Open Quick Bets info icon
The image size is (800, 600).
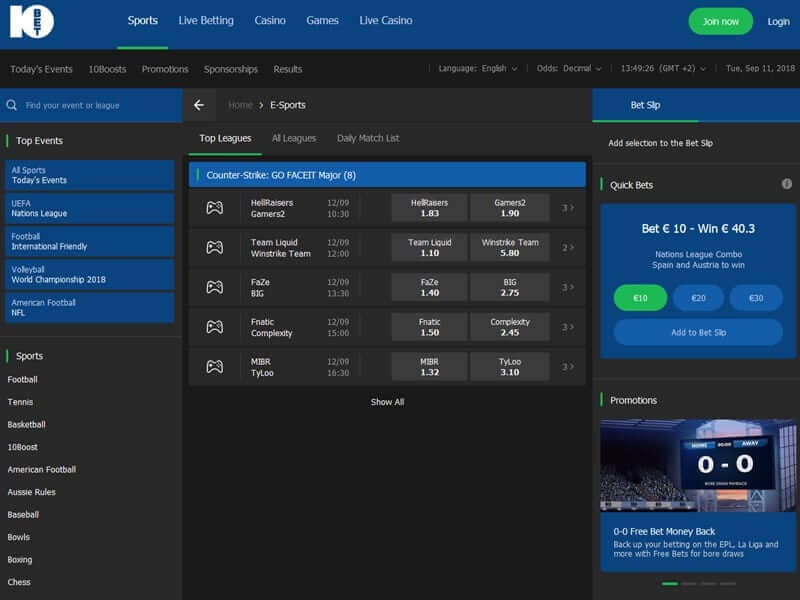point(787,184)
